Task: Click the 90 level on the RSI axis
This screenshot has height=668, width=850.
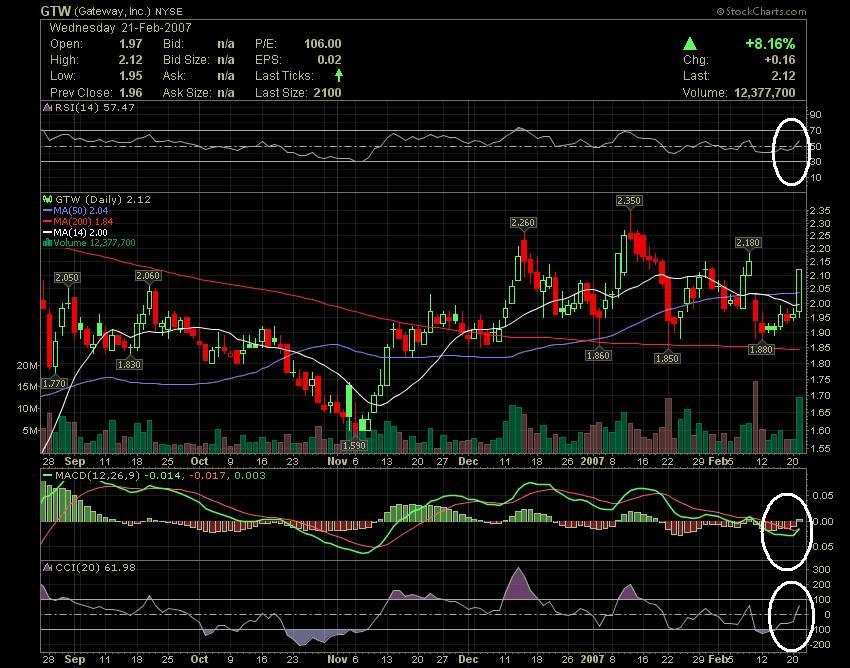Action: 815,114
